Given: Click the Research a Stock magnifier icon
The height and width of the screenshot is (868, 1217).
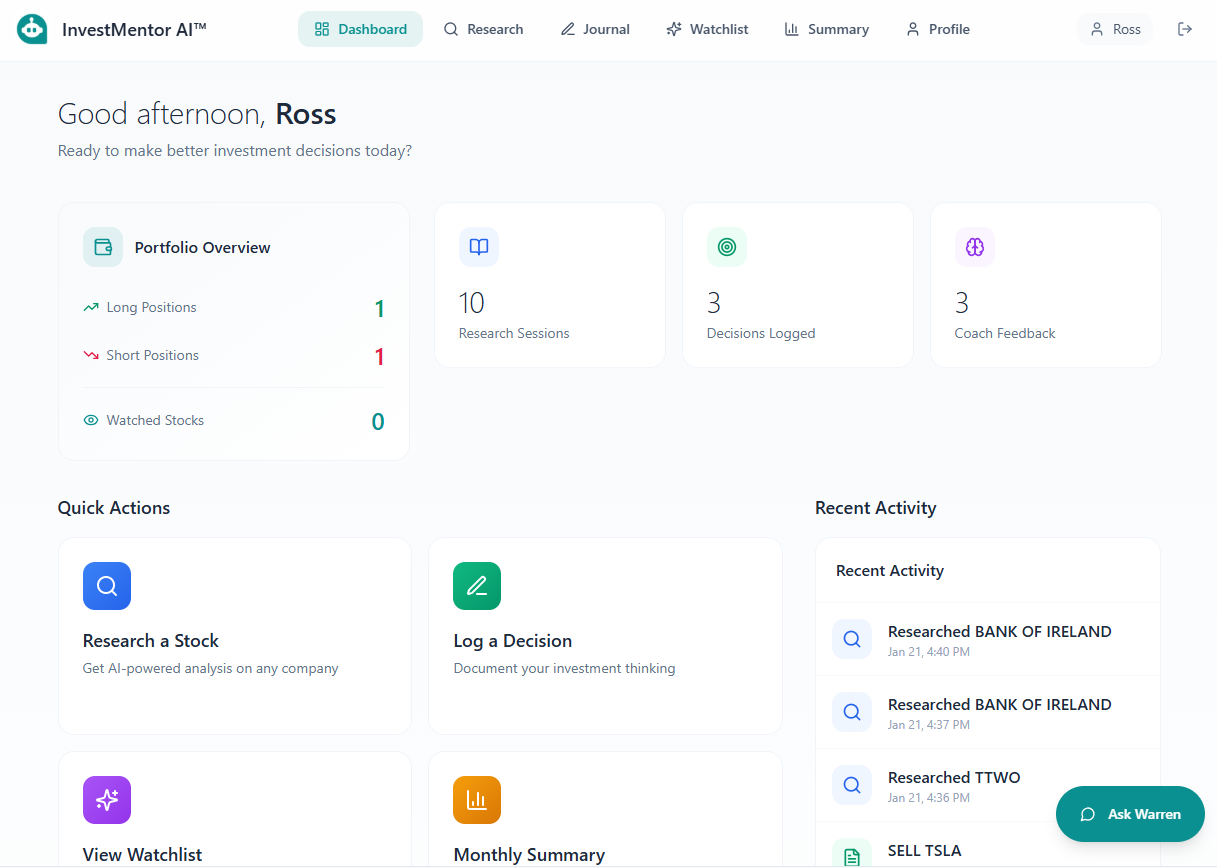Looking at the screenshot, I should coord(107,586).
